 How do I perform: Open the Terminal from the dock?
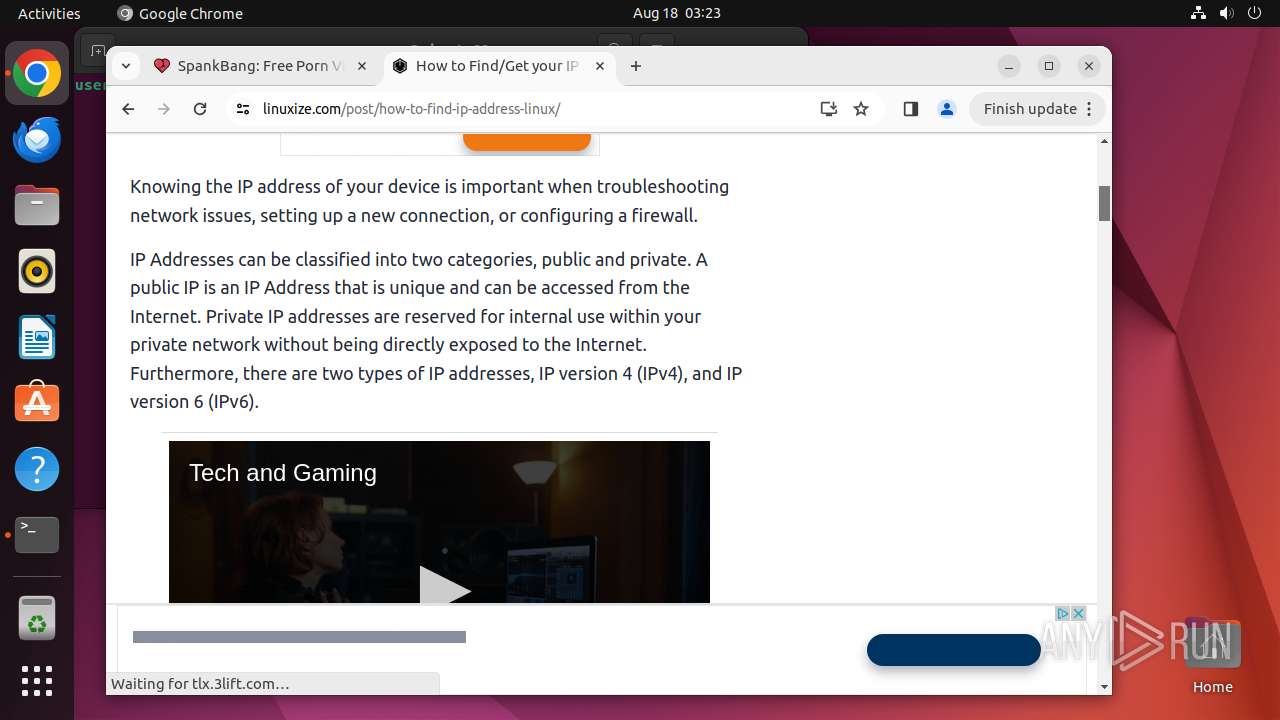37,535
